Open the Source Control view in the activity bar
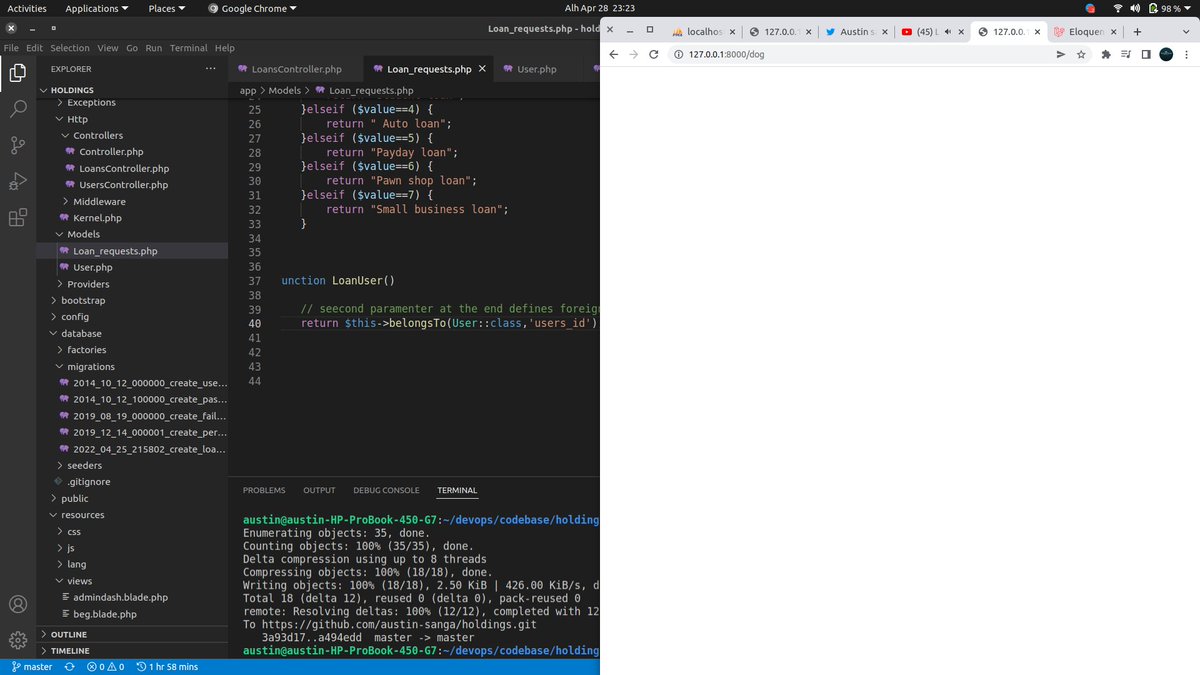This screenshot has height=675, width=1200. (18, 146)
